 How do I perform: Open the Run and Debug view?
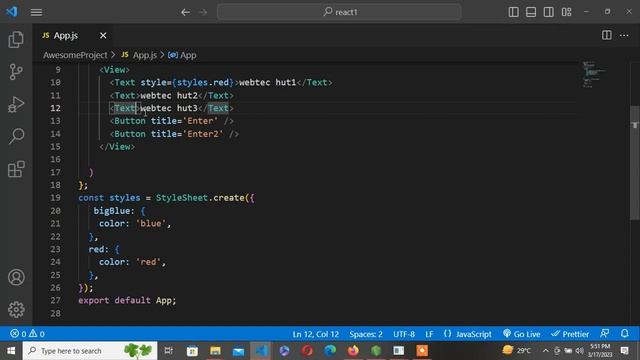click(x=16, y=104)
